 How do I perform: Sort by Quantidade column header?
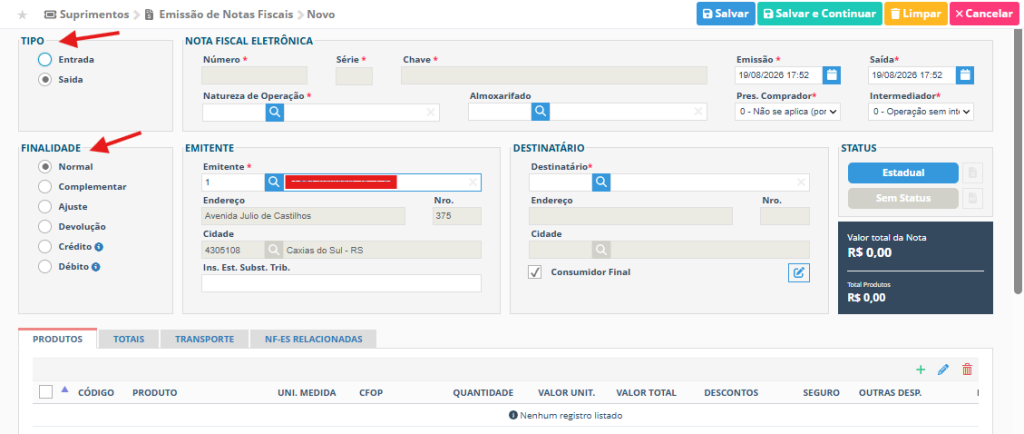(483, 392)
